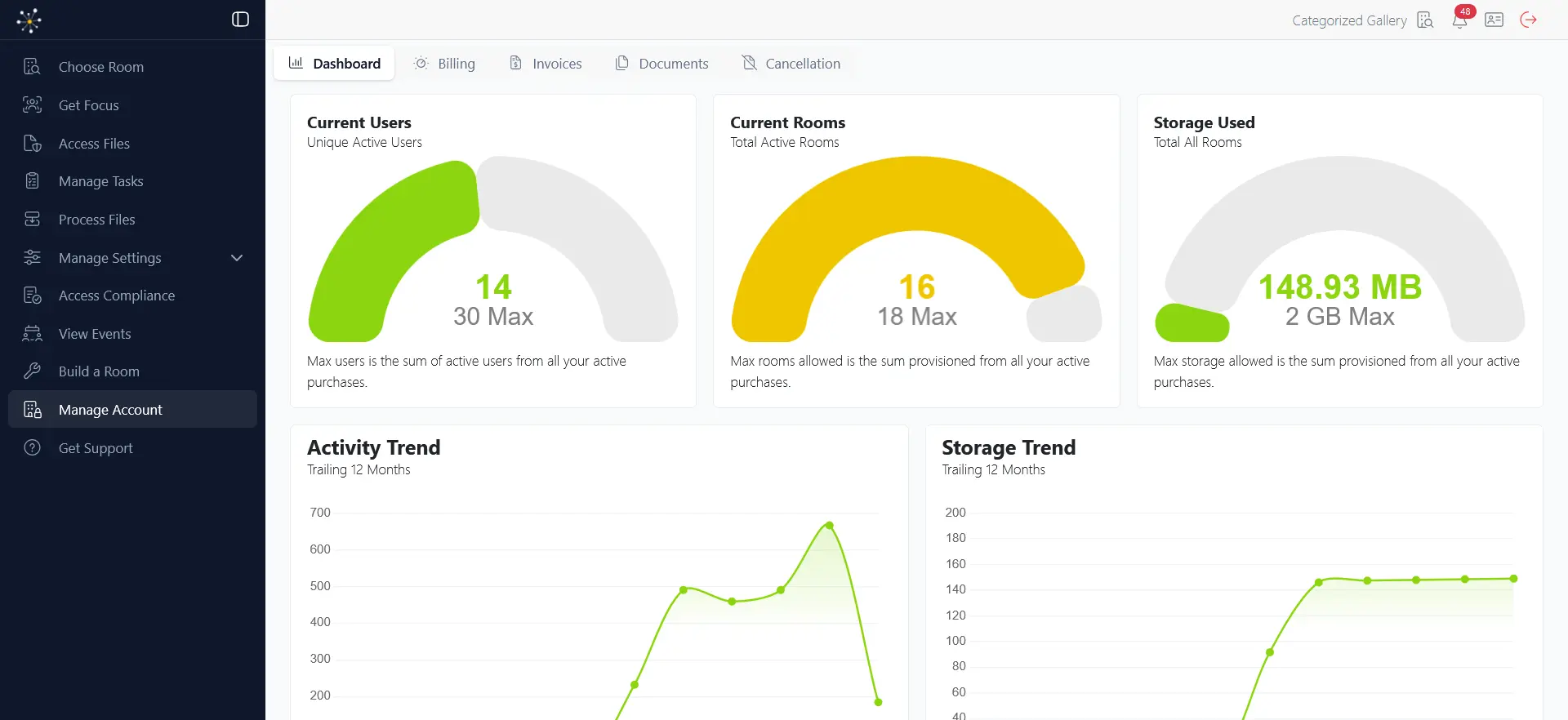Open the Documents tab
1568x720 pixels.
661,64
